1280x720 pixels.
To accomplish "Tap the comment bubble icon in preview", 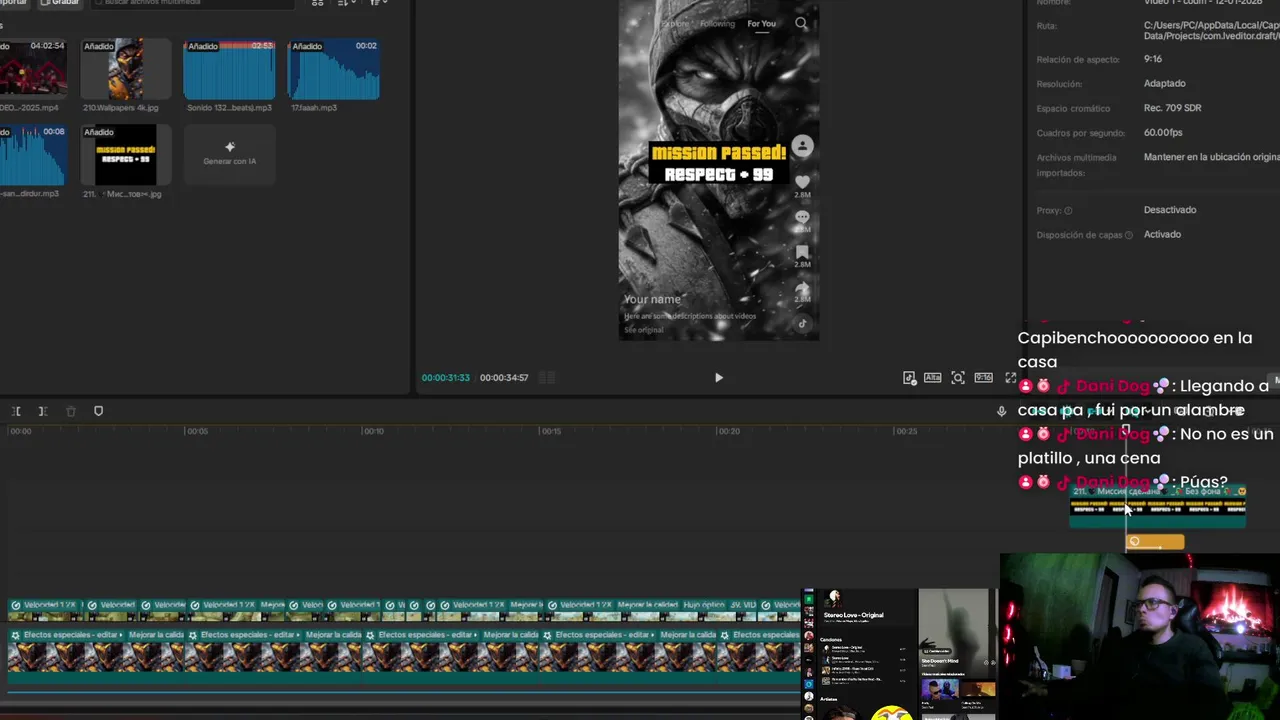I will tap(802, 217).
